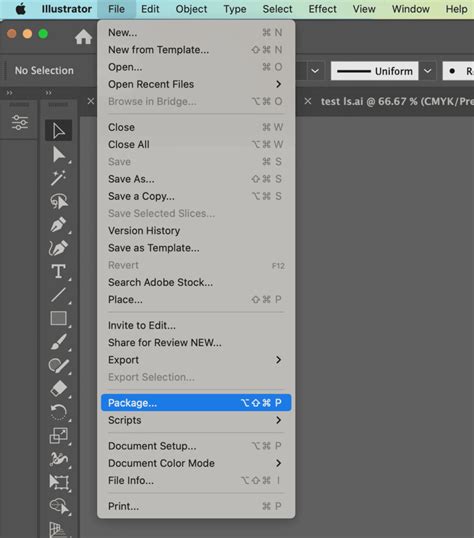Select the Width tool
The height and width of the screenshot is (538, 474).
tap(58, 459)
